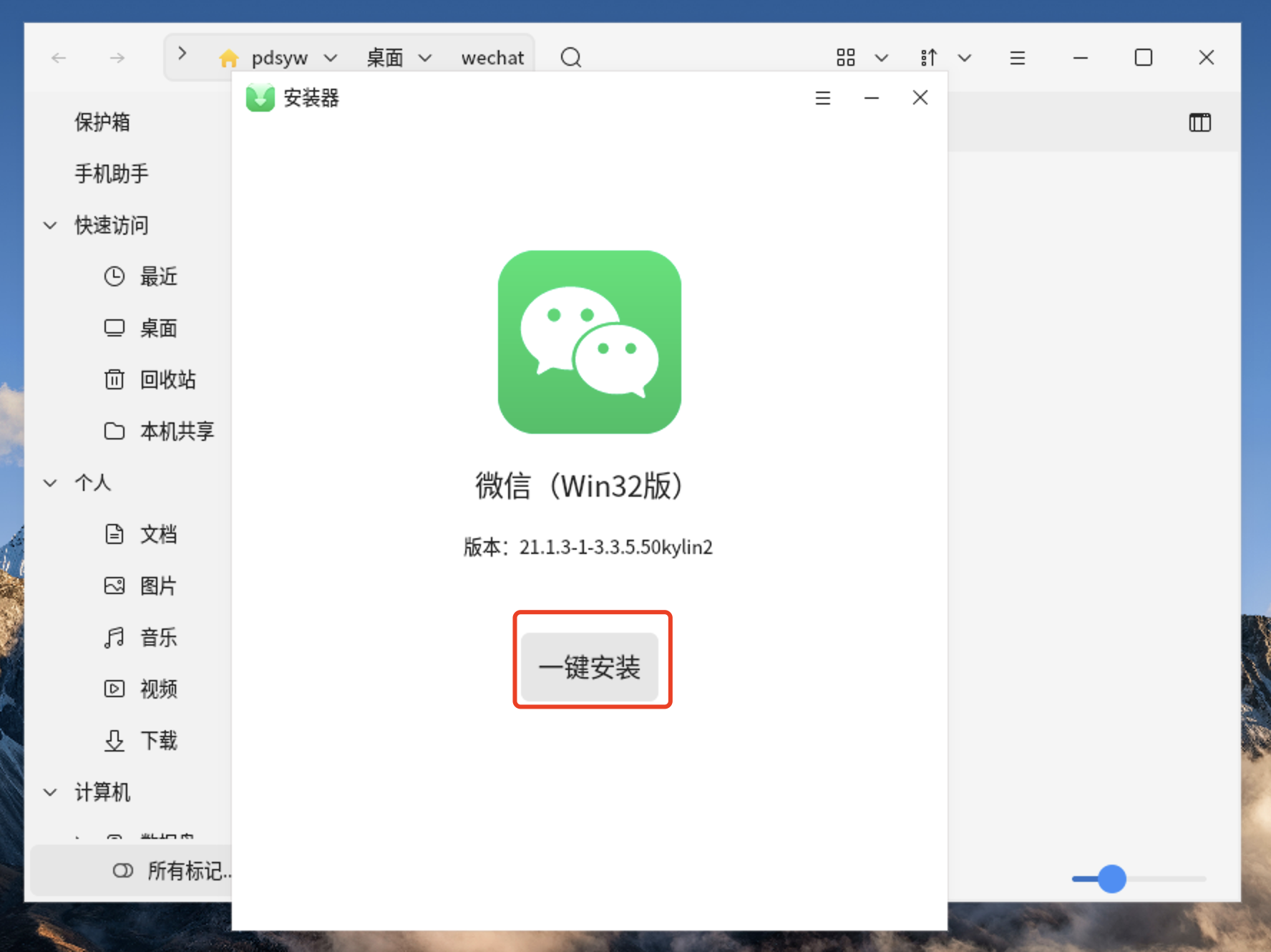Click the clock icon beside 最近
This screenshot has width=1271, height=952.
115,276
